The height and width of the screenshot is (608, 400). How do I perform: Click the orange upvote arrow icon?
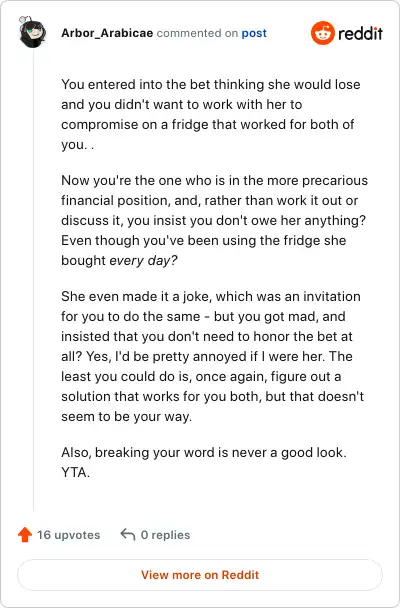point(25,534)
